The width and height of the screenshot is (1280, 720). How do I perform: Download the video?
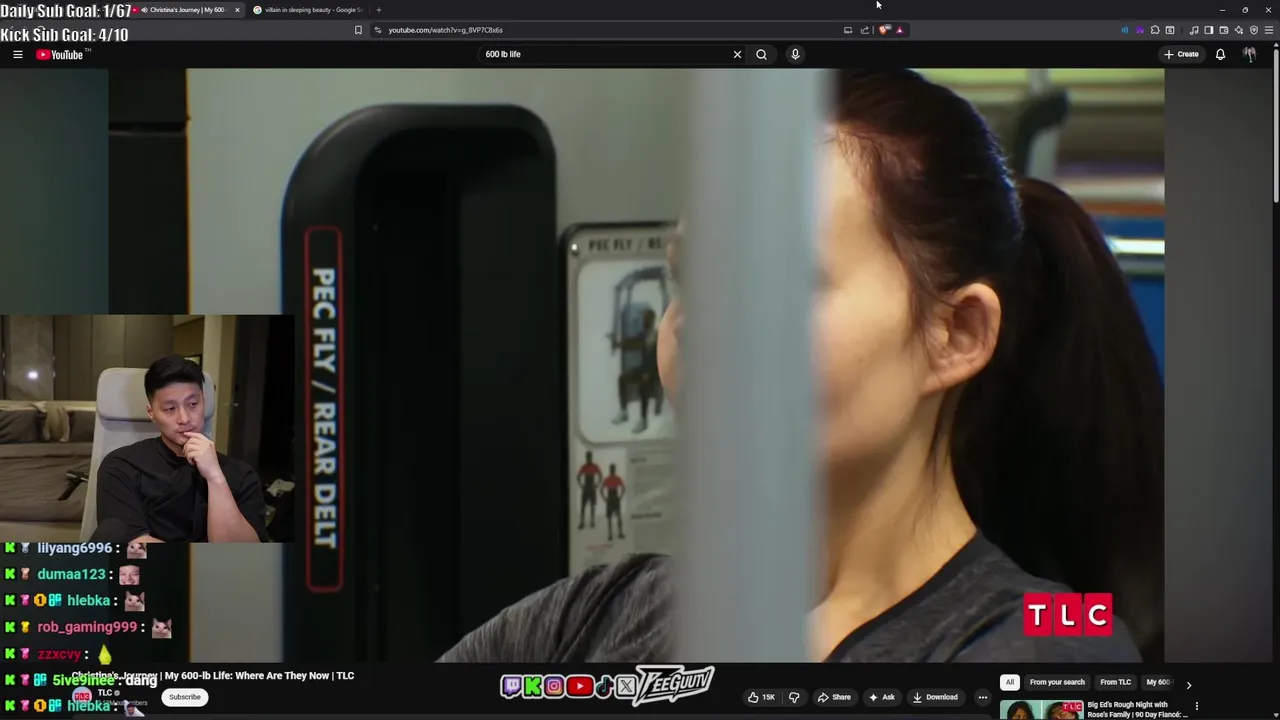tap(936, 697)
